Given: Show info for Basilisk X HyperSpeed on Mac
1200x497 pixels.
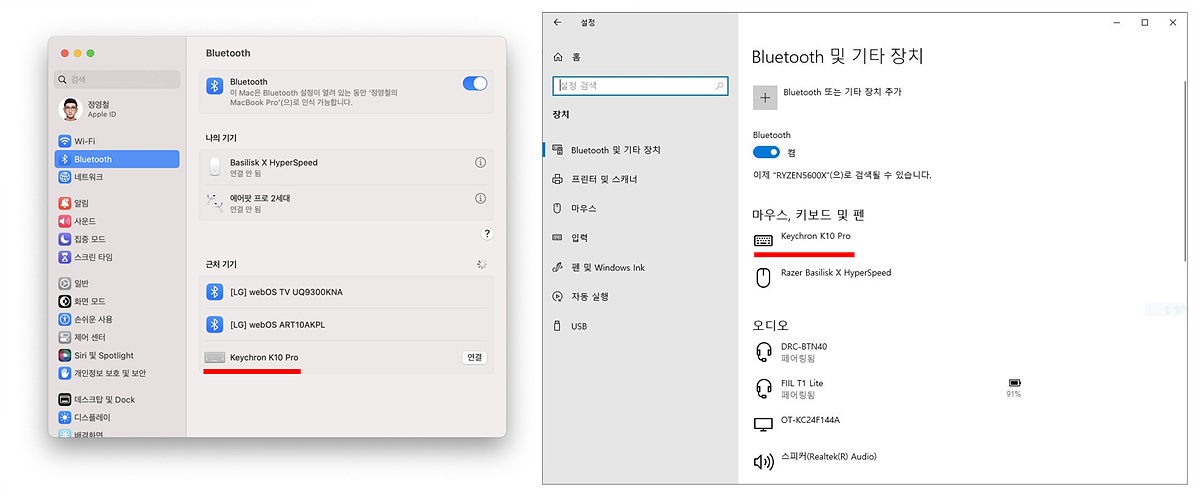Looking at the screenshot, I should [480, 162].
